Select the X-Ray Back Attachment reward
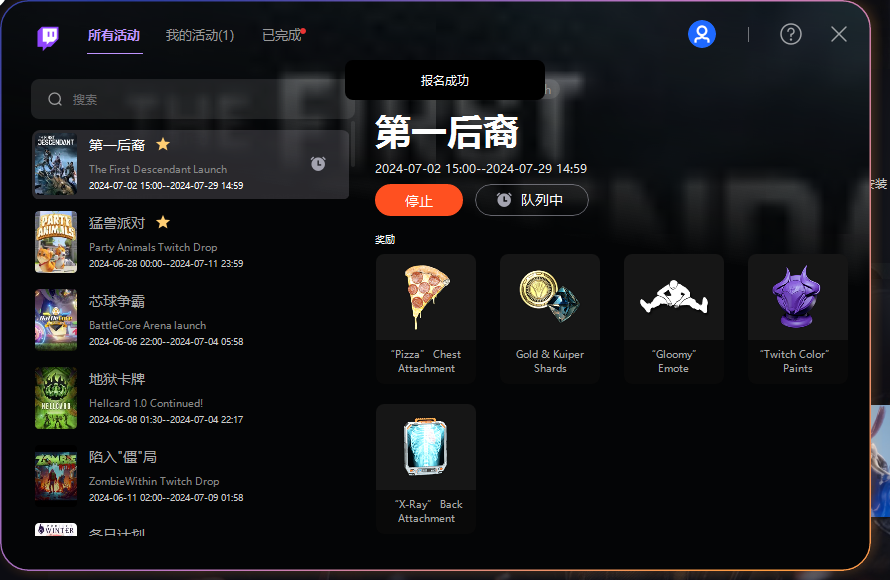This screenshot has width=890, height=580. pyautogui.click(x=426, y=468)
